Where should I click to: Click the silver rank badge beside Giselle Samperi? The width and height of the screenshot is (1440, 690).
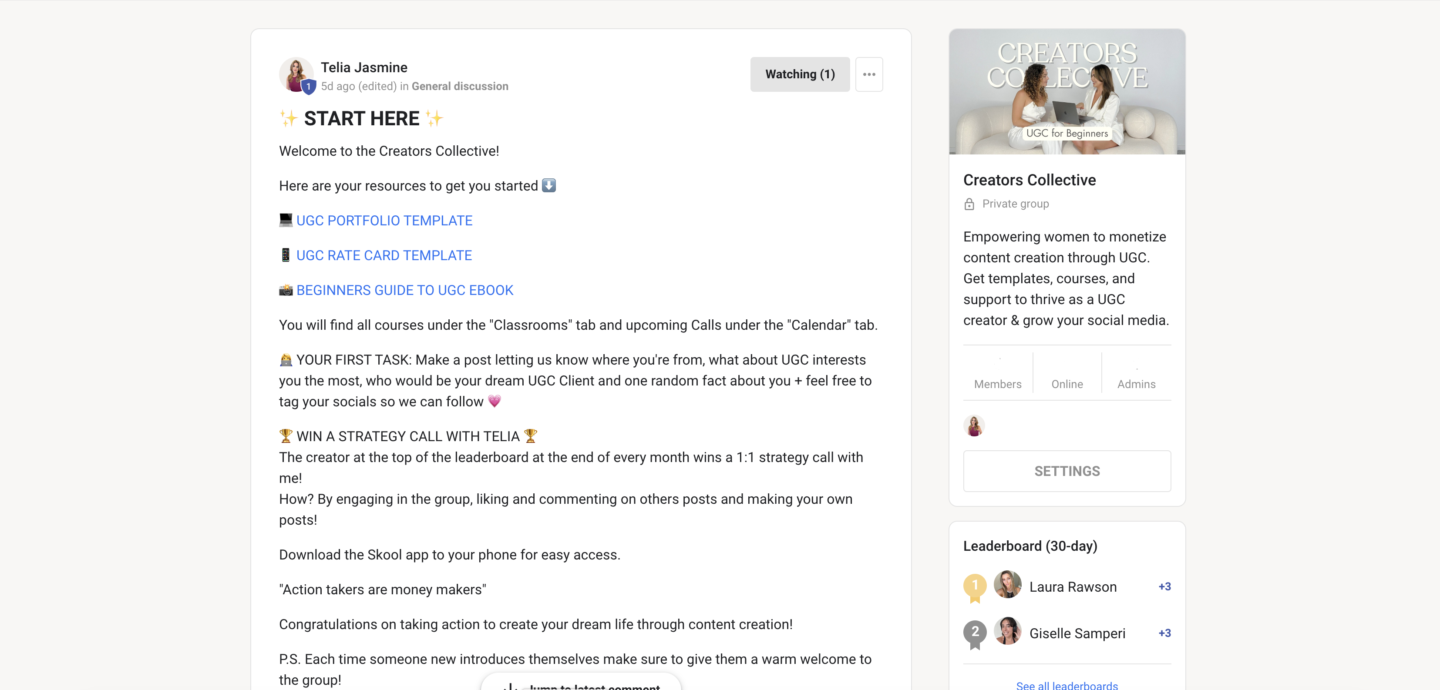click(x=974, y=633)
